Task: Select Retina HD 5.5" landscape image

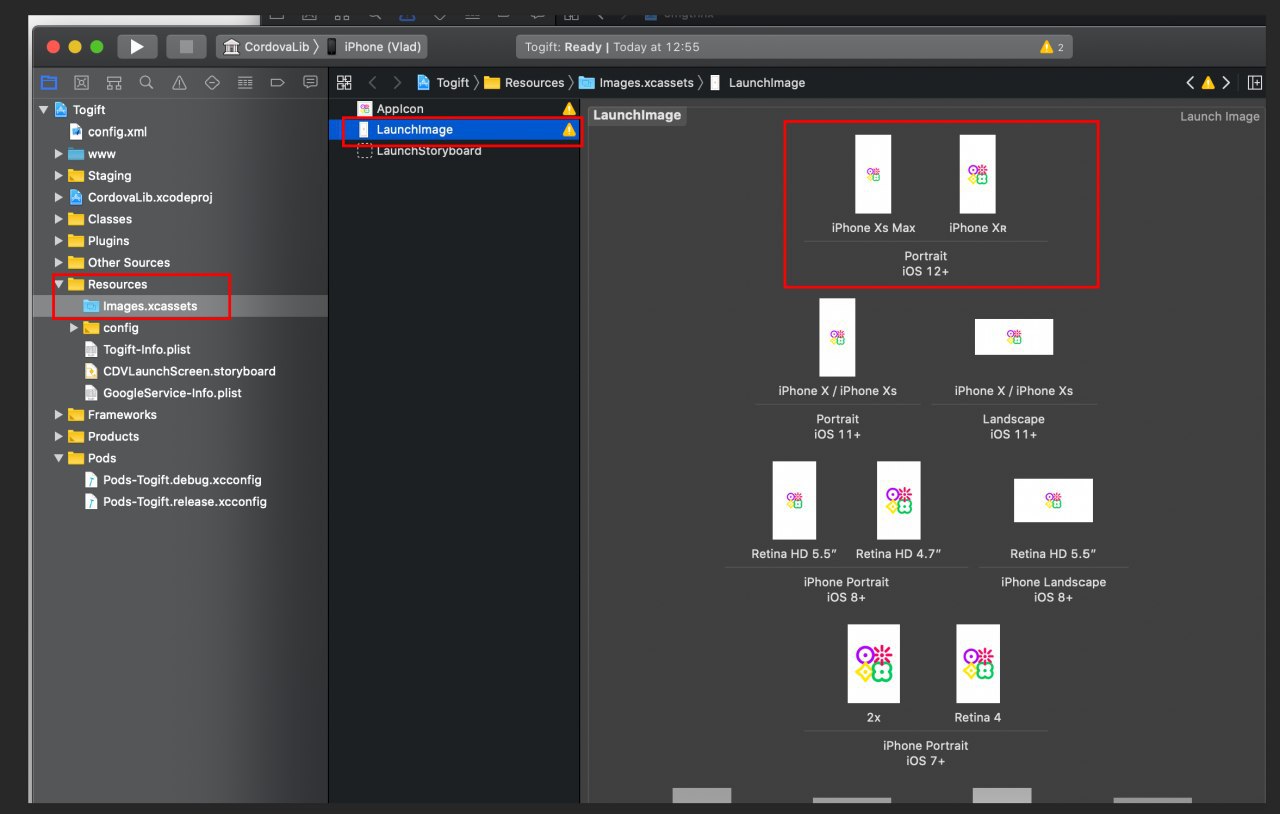Action: coord(1053,500)
